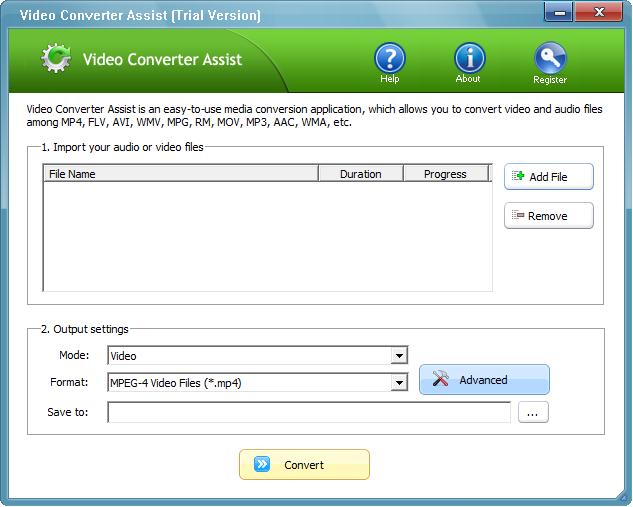Click the green plus Add File icon
This screenshot has width=633, height=507.
[x=518, y=177]
